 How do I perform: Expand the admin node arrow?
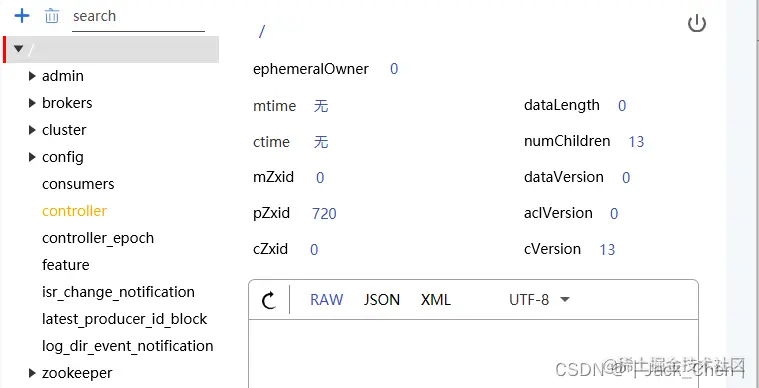[x=32, y=76]
